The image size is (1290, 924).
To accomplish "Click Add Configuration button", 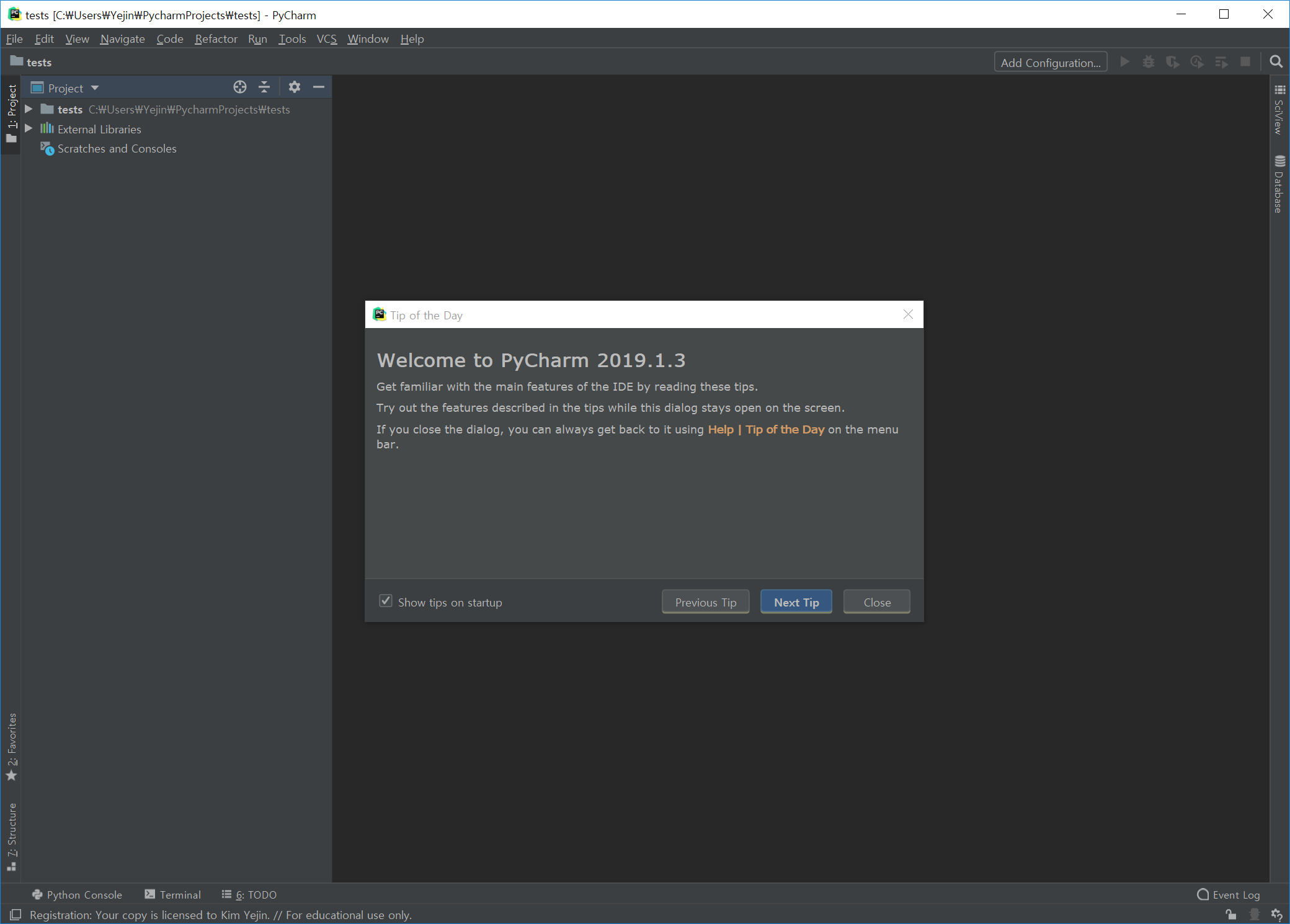I will (x=1050, y=63).
